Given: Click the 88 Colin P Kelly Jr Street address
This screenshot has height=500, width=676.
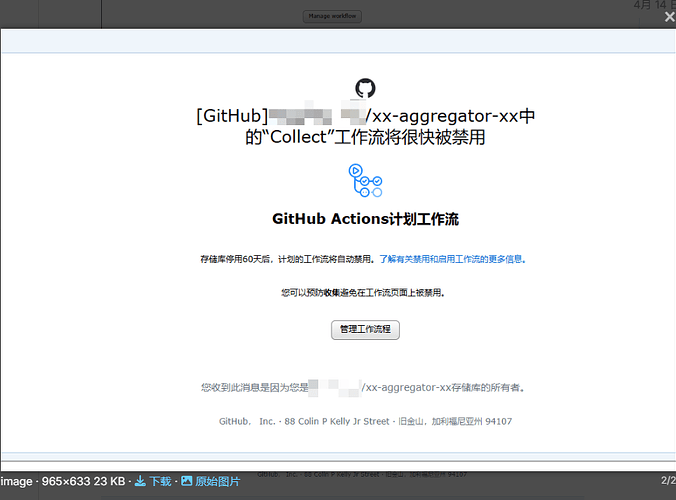Looking at the screenshot, I should [337, 421].
